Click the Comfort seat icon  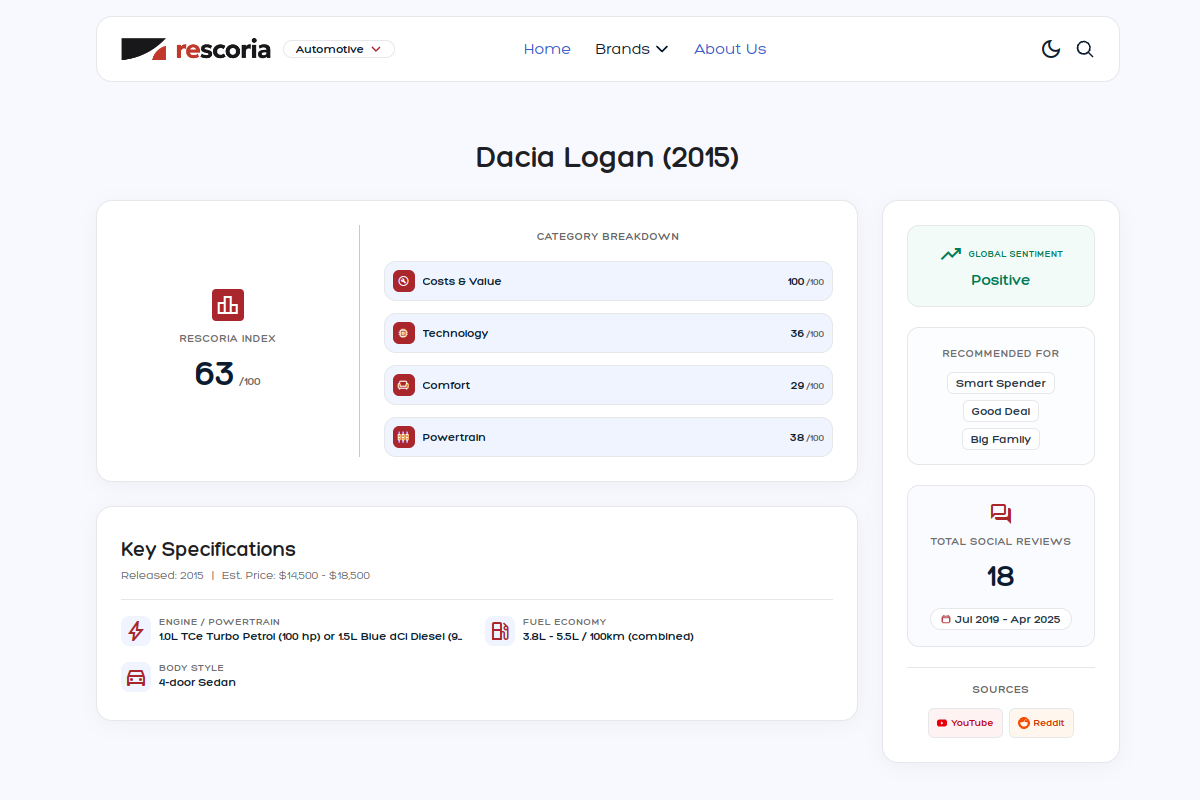404,385
